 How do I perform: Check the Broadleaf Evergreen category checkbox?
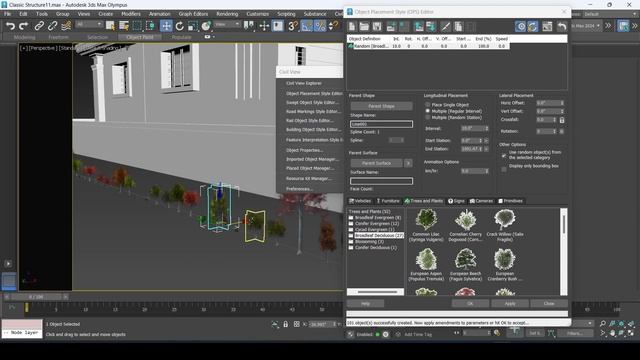click(x=351, y=218)
